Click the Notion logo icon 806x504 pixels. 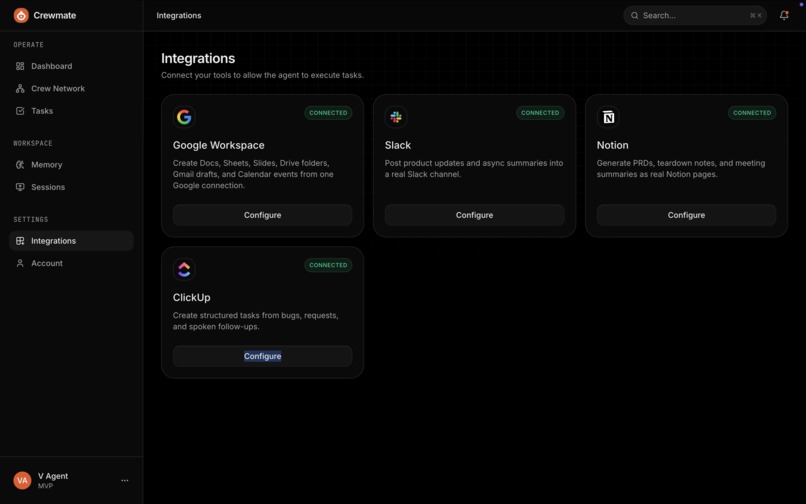[x=608, y=117]
